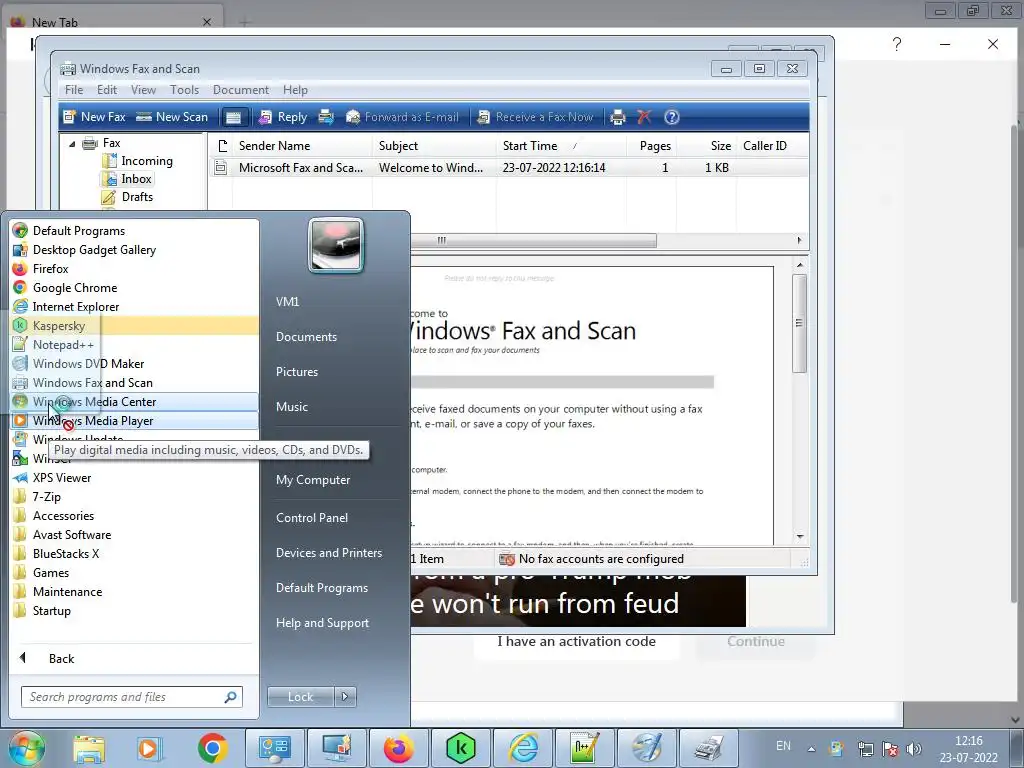
Task: Expand the Startup folder
Action: (134, 611)
